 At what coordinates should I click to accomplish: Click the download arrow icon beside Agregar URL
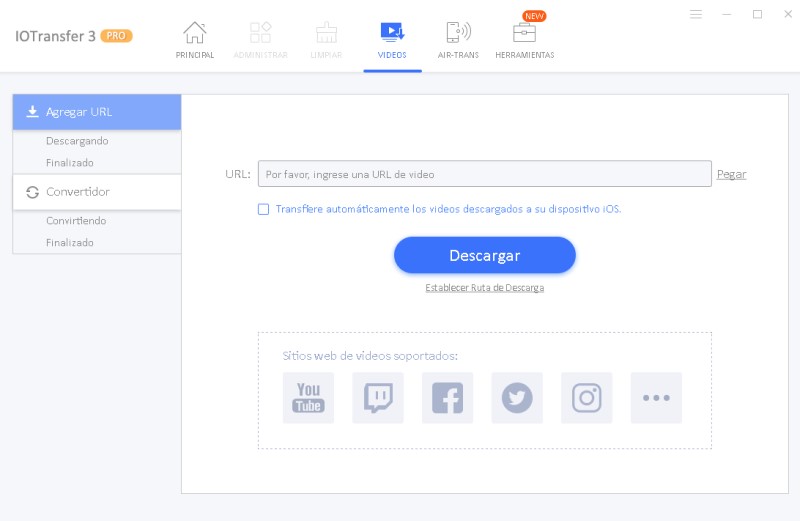coord(33,112)
